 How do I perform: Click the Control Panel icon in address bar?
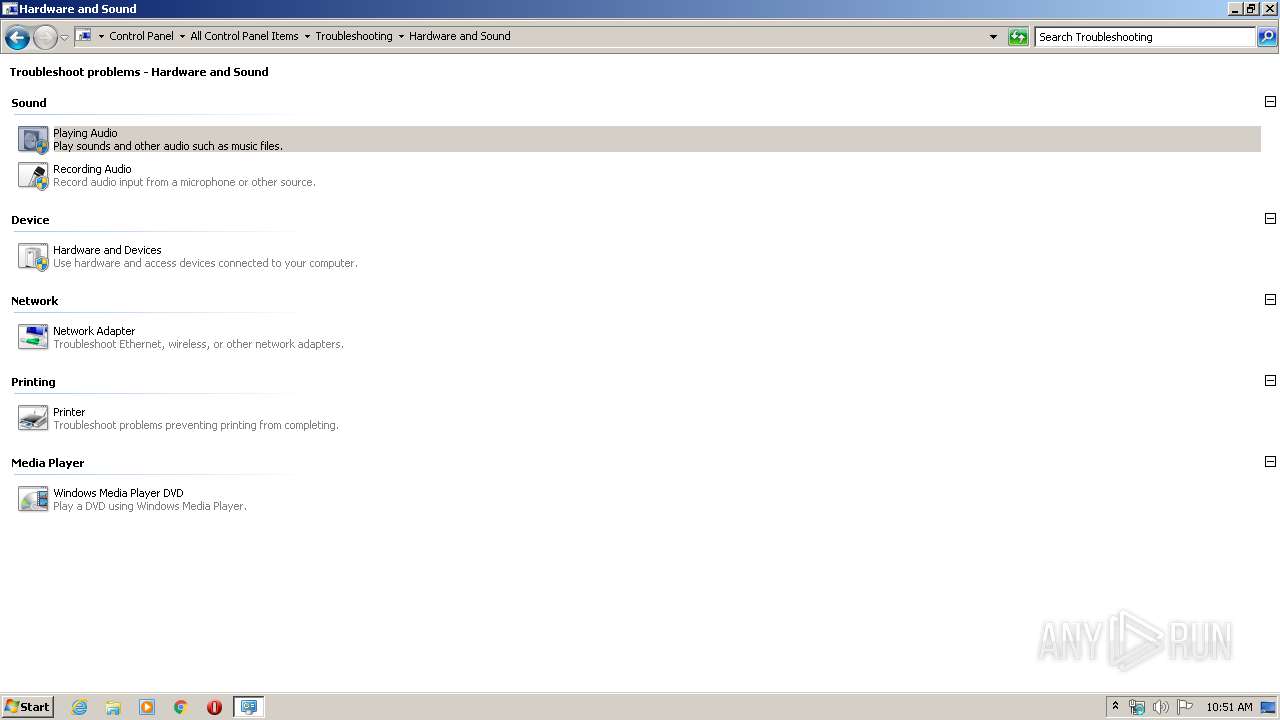coord(84,36)
